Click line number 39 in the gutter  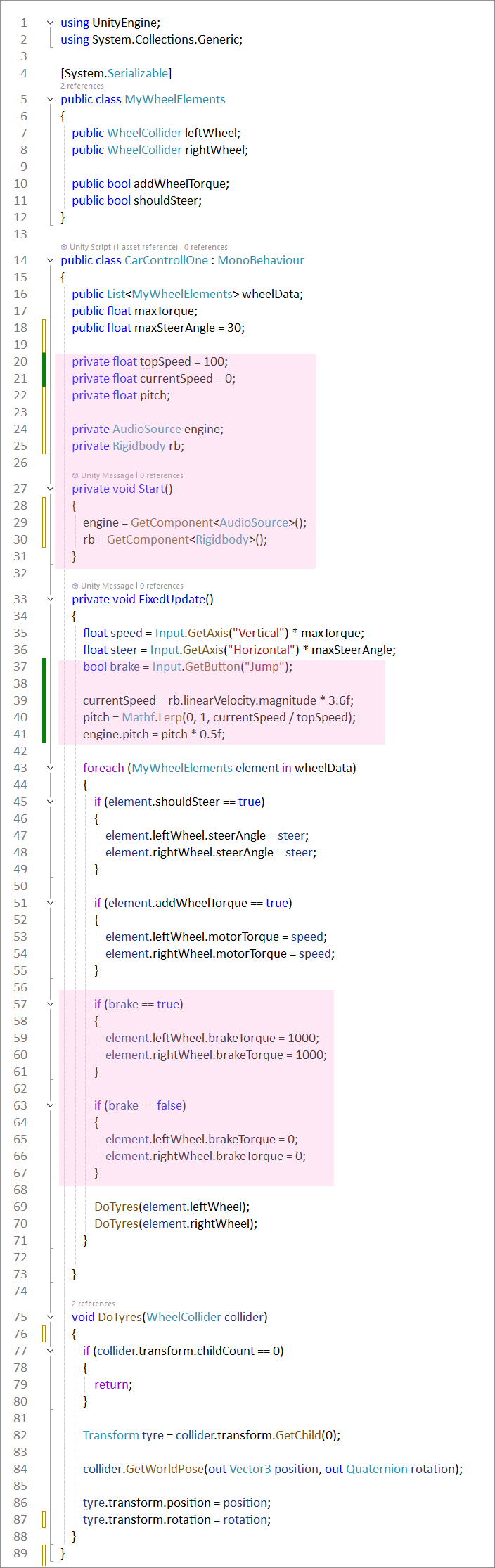tap(20, 700)
